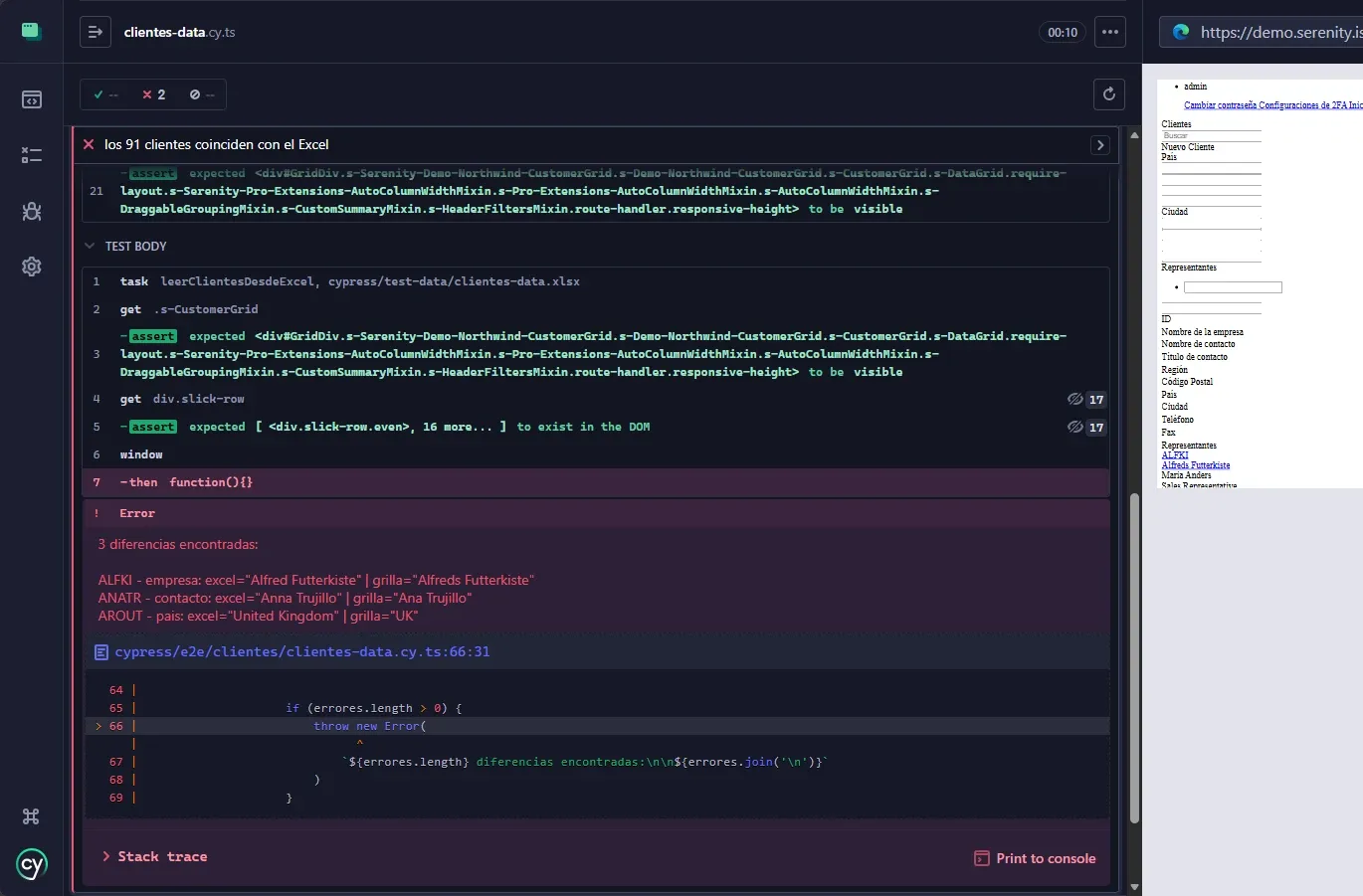Click the 'Cambiar contraseña' link in the app preview

tap(1221, 105)
